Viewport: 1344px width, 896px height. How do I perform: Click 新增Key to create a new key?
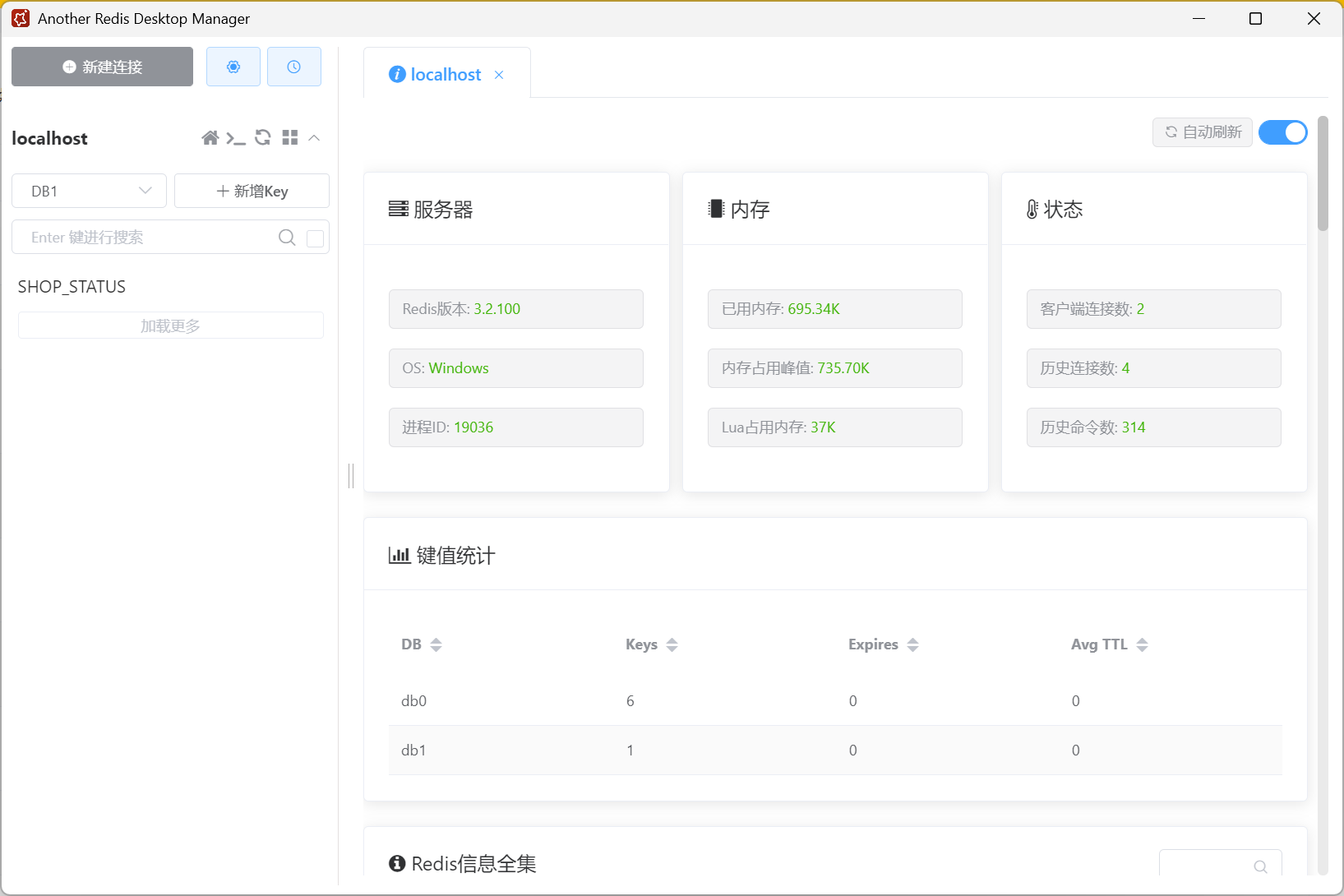pyautogui.click(x=252, y=191)
